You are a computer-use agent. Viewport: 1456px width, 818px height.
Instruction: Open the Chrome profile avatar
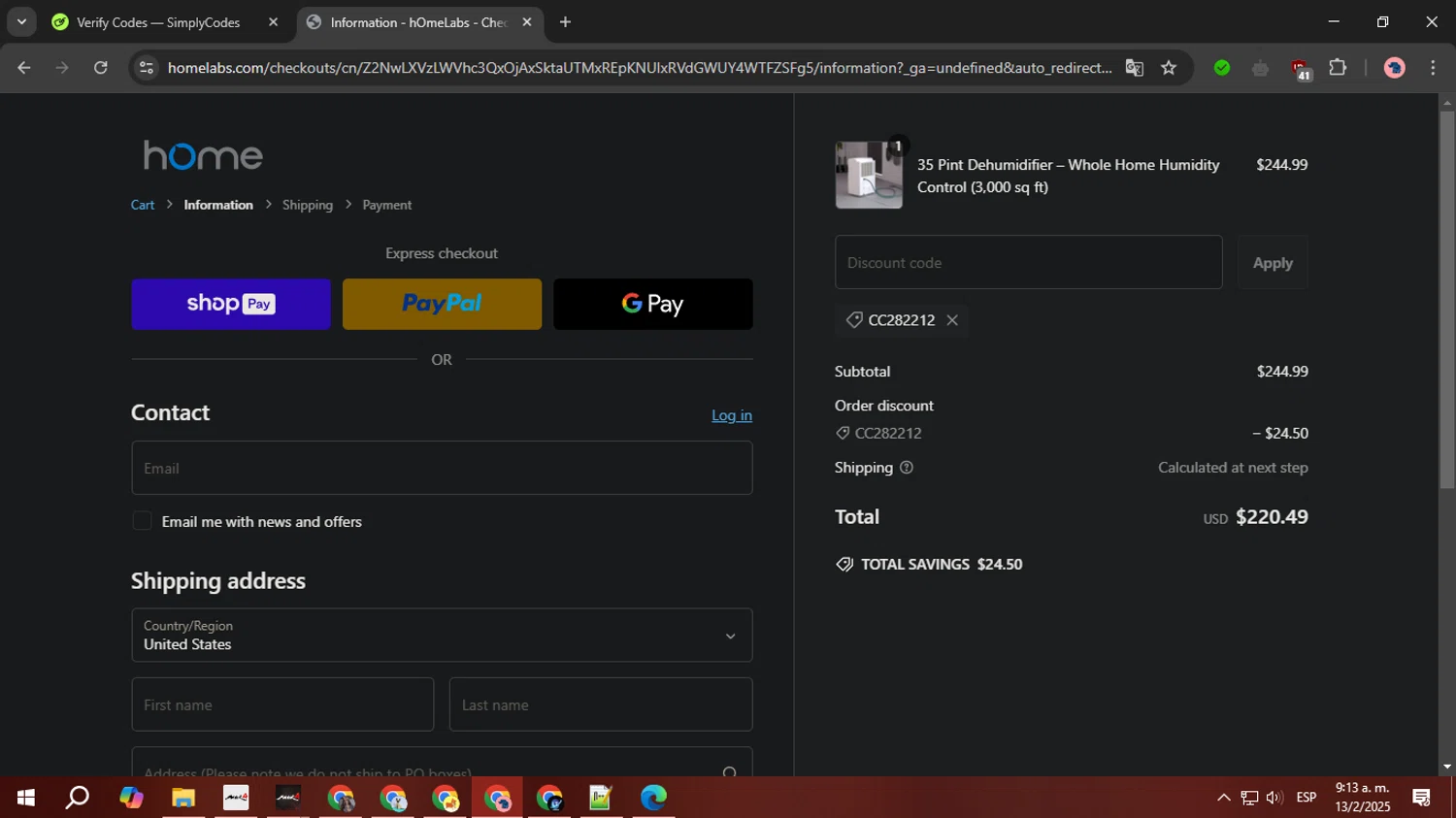coord(1395,68)
